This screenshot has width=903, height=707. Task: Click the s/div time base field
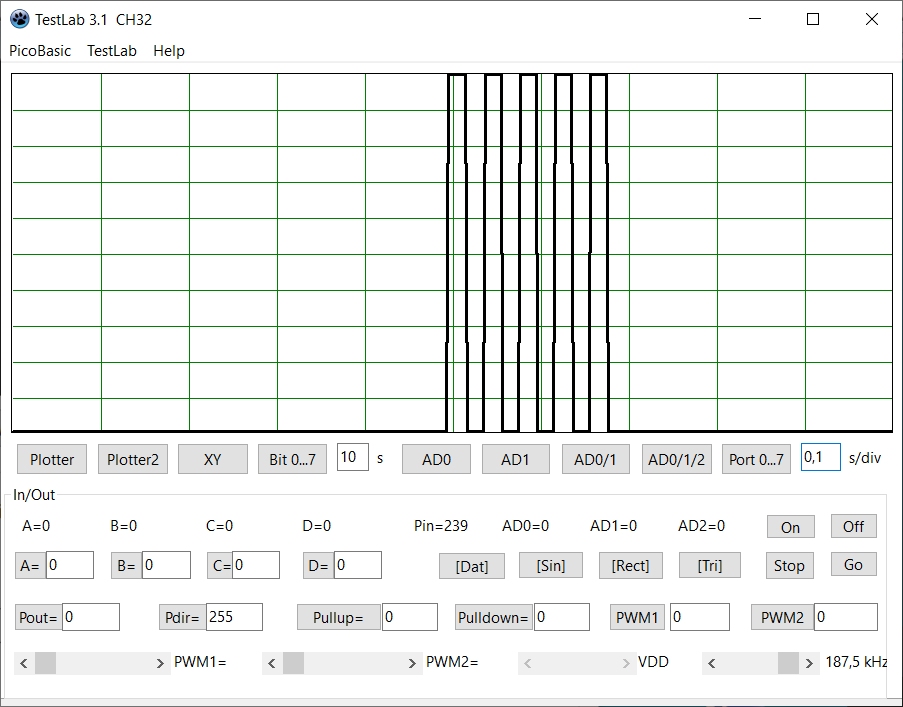pos(820,457)
